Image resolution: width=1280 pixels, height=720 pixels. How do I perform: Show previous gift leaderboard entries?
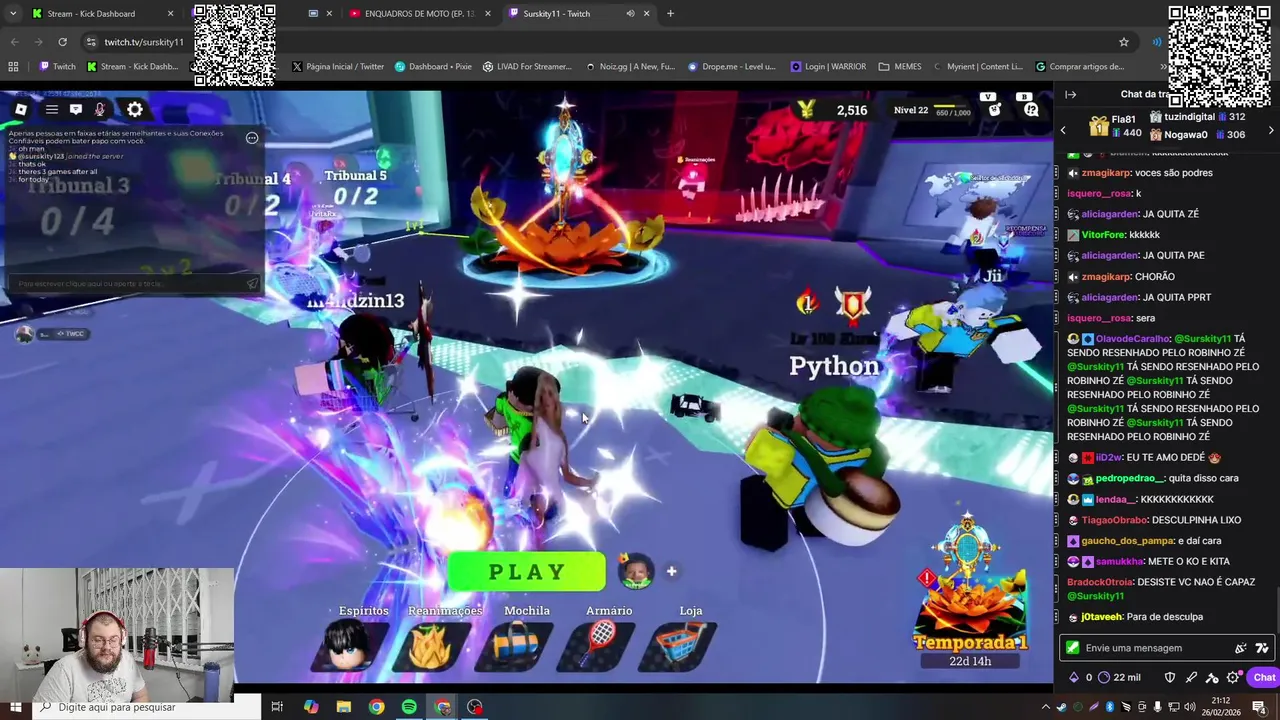[1063, 130]
